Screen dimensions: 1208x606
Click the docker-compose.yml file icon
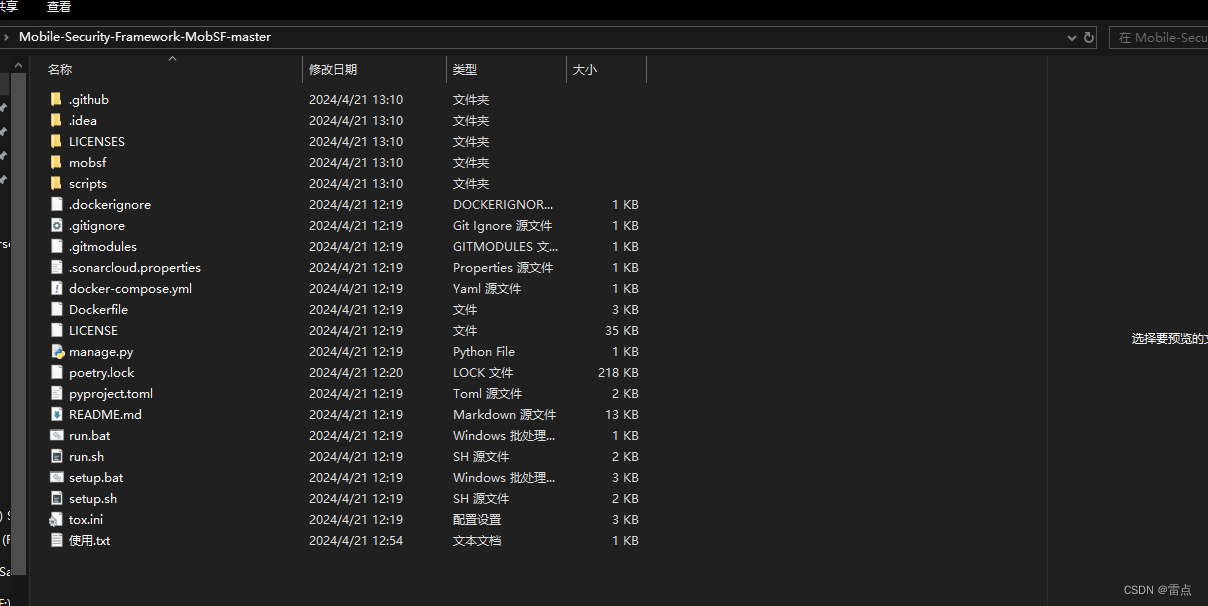click(56, 288)
